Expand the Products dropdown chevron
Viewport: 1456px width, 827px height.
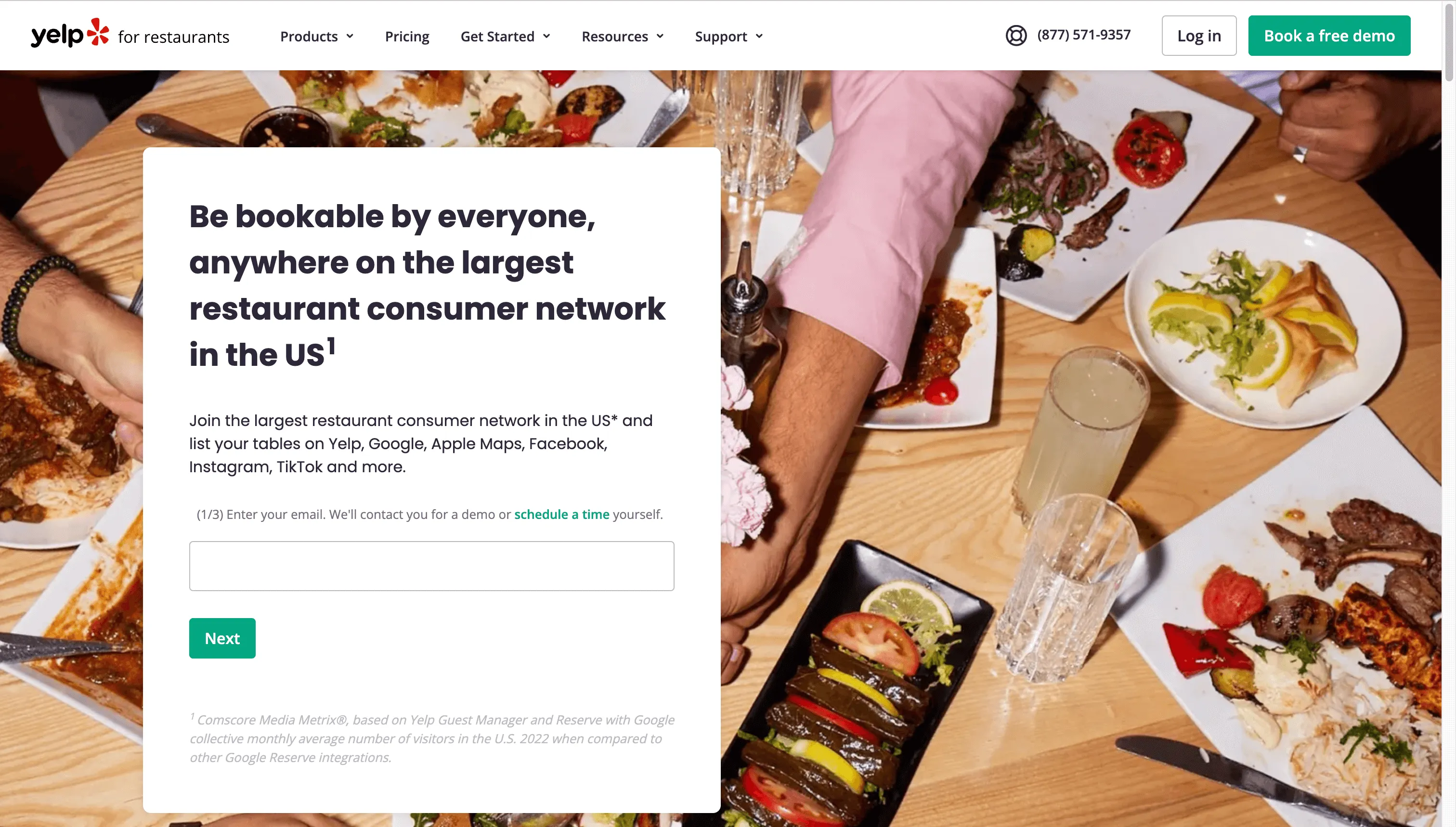click(350, 37)
